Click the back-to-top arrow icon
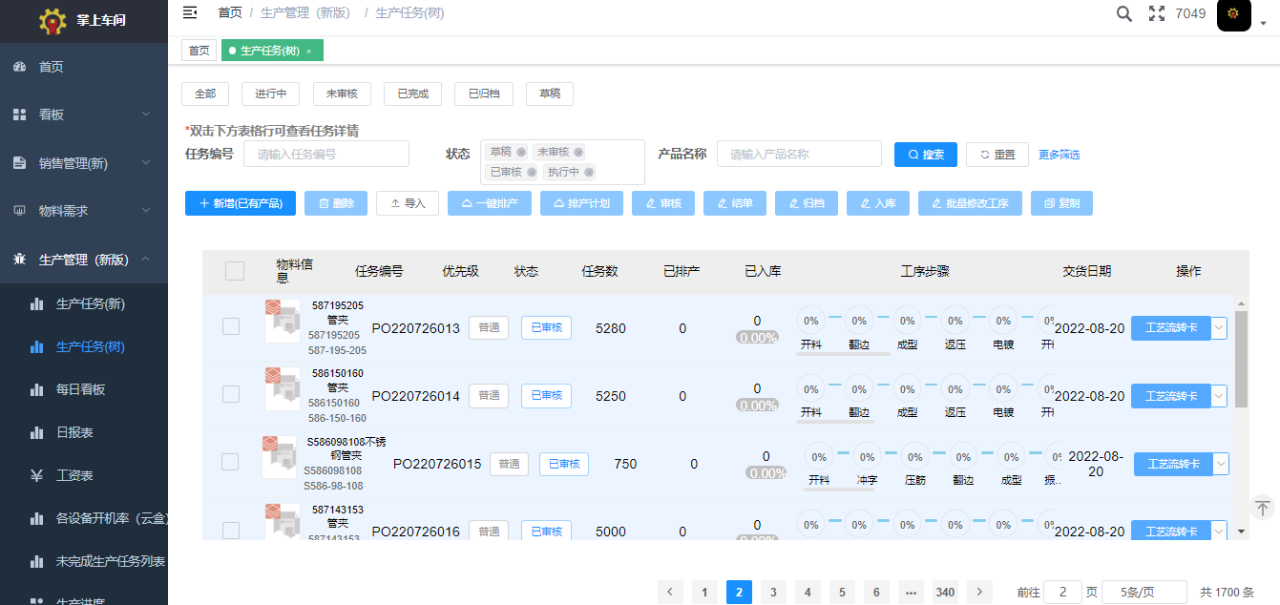Screen dimensions: 1280x605 pos(1262,507)
